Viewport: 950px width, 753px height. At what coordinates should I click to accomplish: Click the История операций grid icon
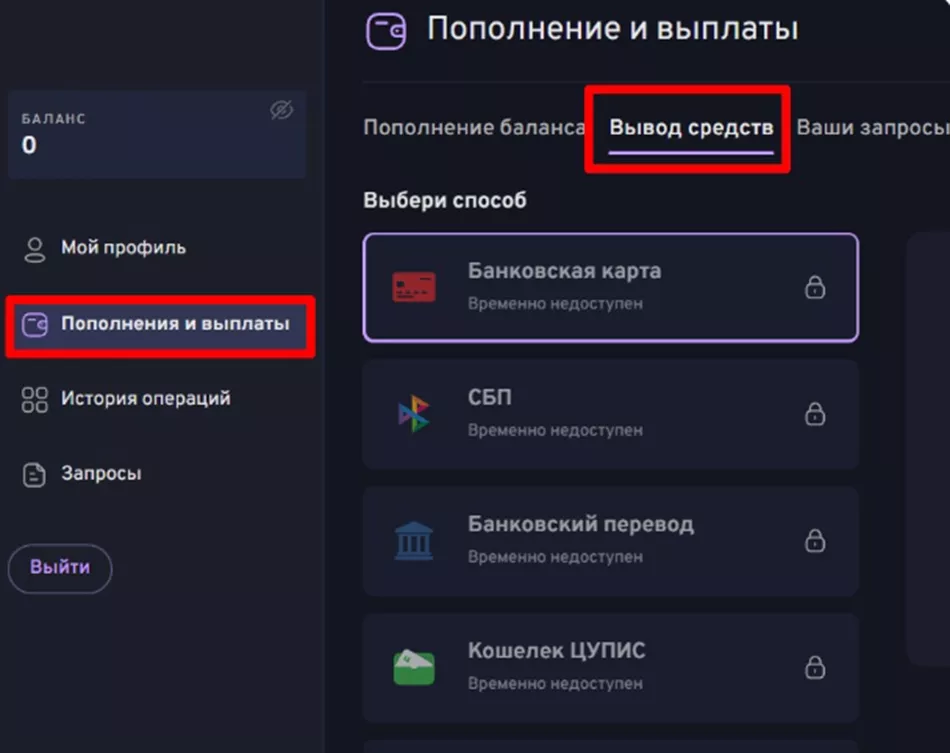35,400
